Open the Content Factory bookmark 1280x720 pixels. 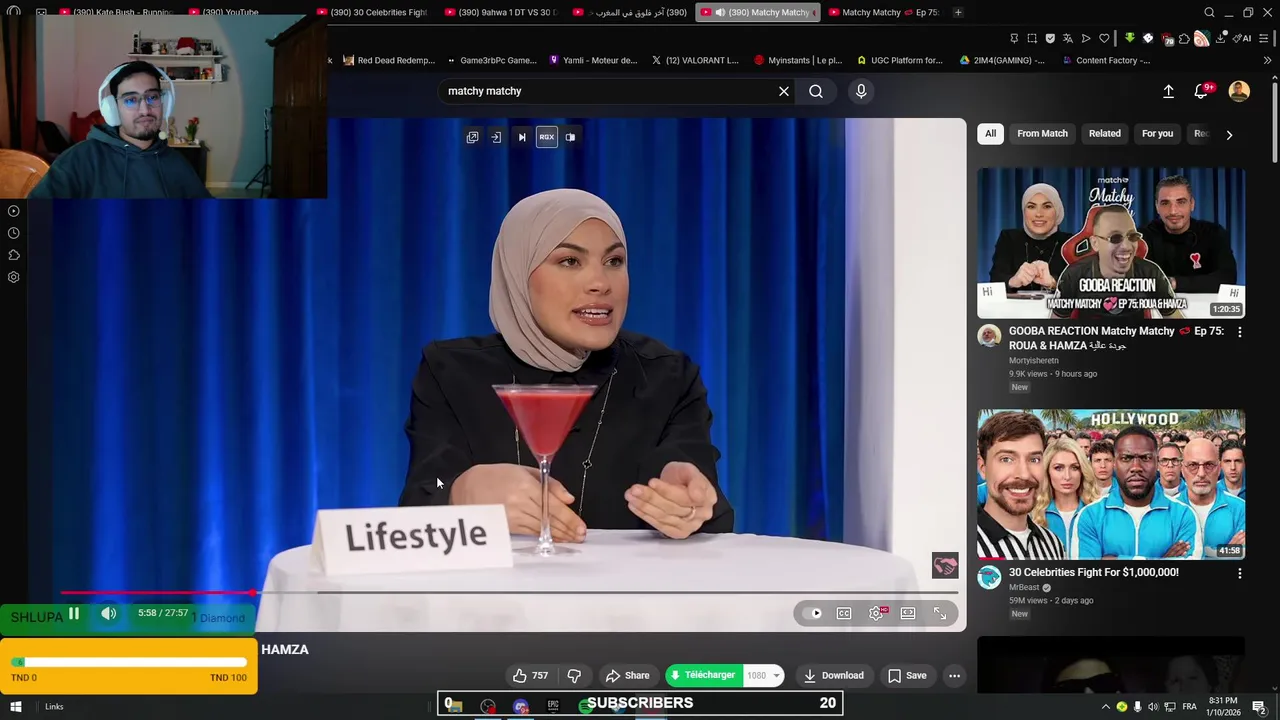[x=1105, y=60]
